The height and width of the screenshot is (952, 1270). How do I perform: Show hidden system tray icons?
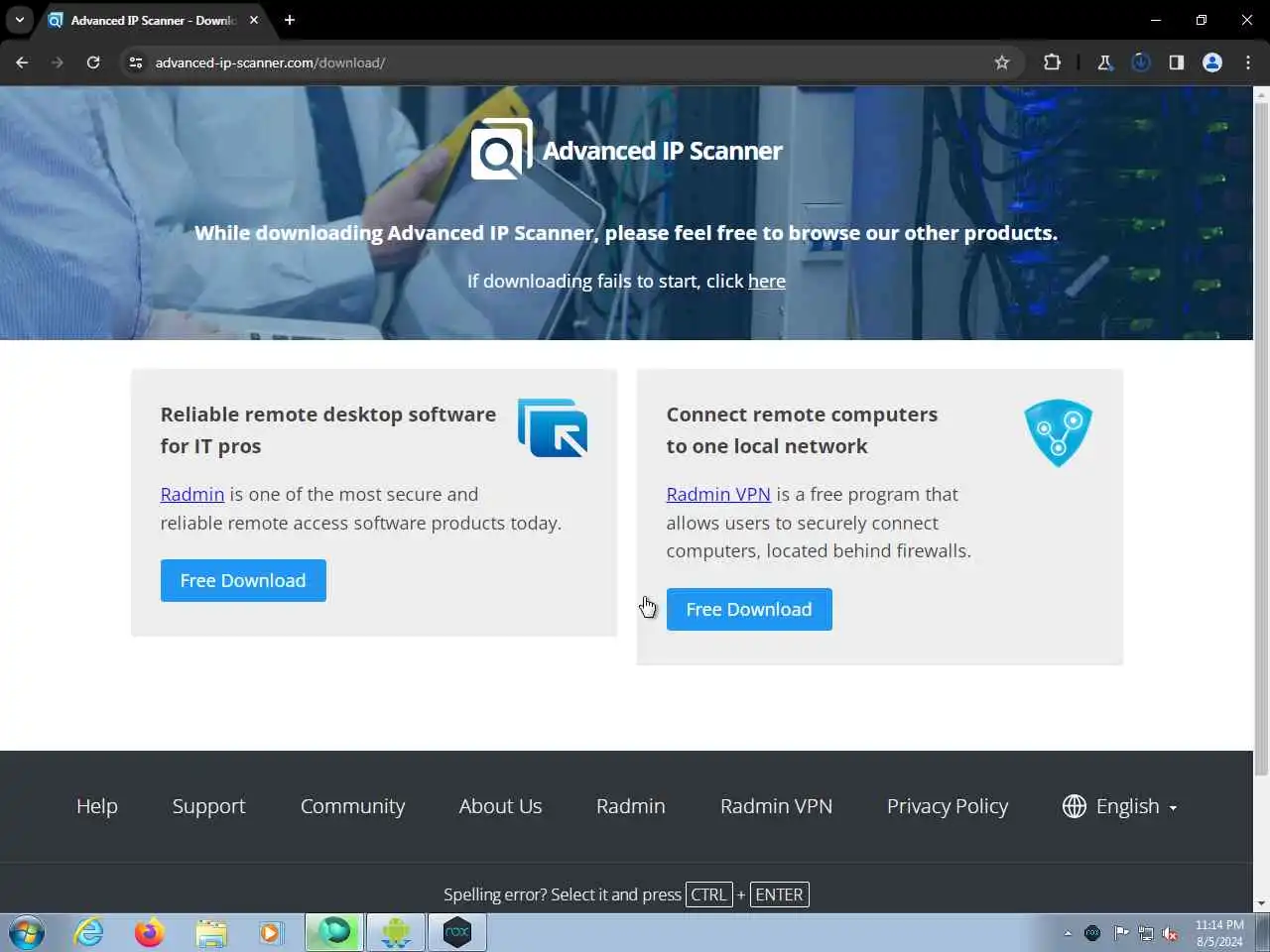(x=1068, y=933)
